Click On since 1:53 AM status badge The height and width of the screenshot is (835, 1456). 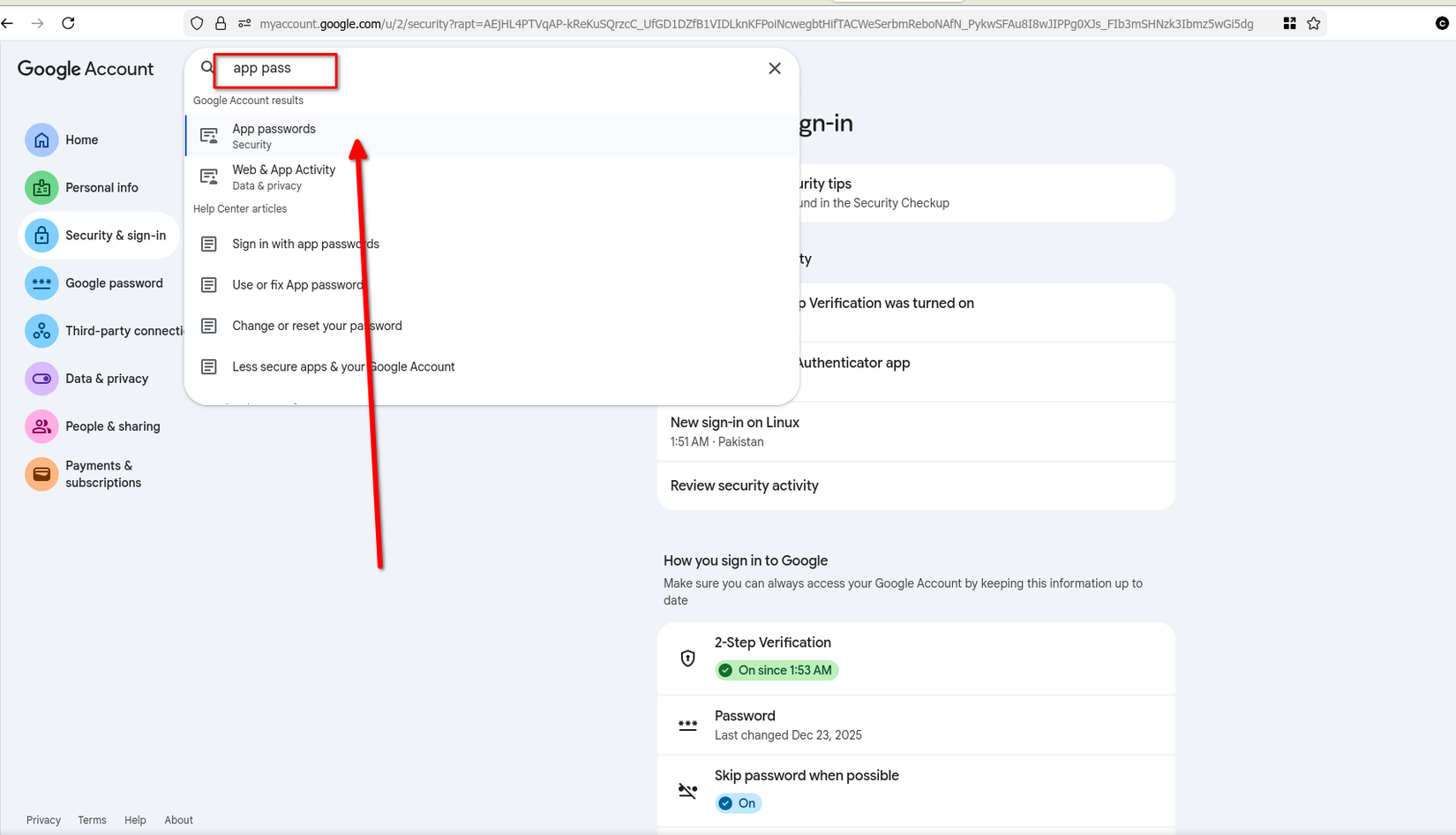(x=777, y=671)
